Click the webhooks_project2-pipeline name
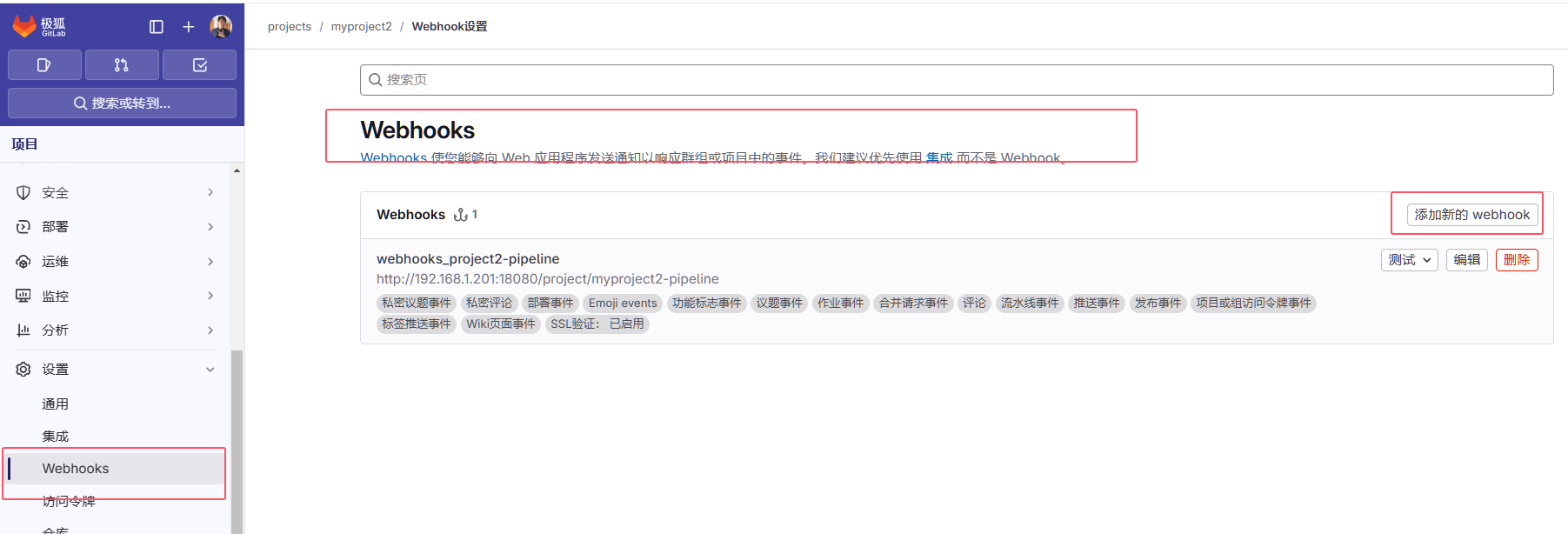Viewport: 1568px width, 534px height. pos(468,259)
